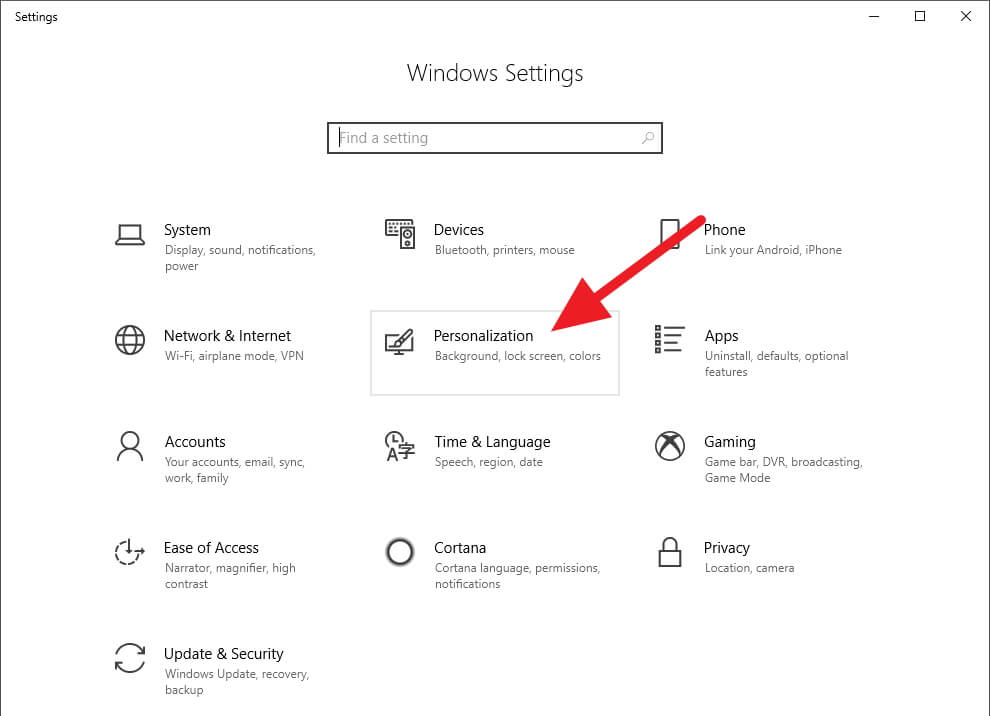The height and width of the screenshot is (716, 990).
Task: Click 'Location, camera' description
Action: pyautogui.click(x=749, y=568)
